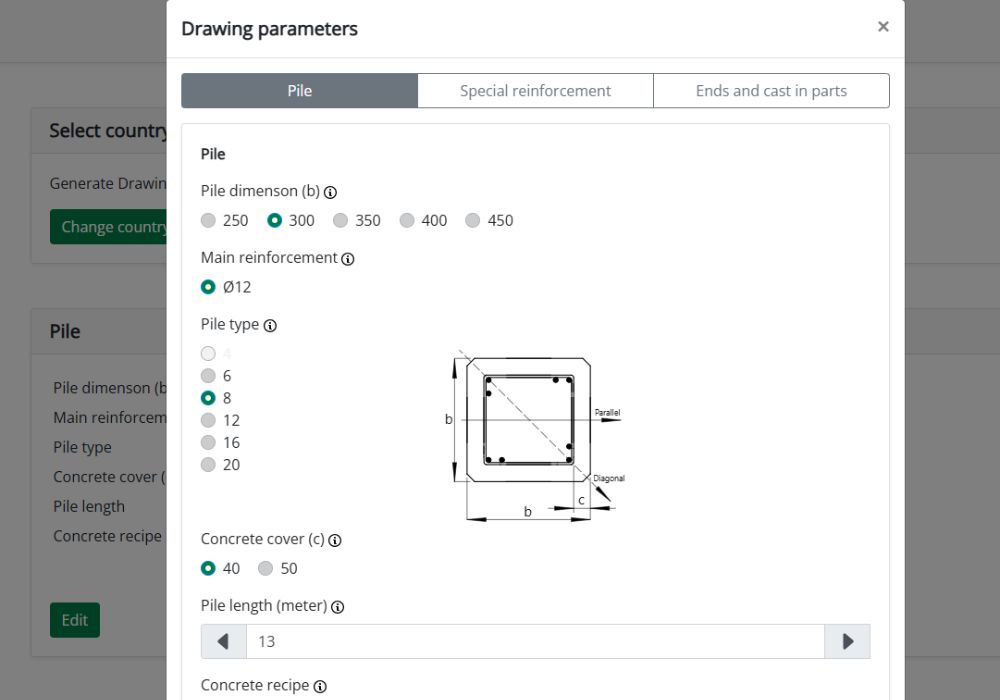The image size is (1000, 700).
Task: Close the Drawing parameters dialog
Action: pyautogui.click(x=883, y=27)
